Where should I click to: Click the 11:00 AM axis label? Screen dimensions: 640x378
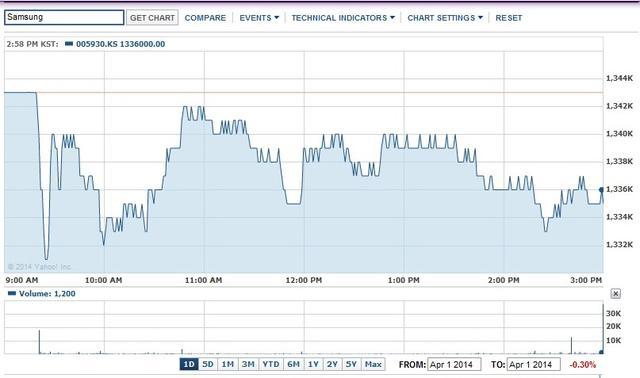click(x=203, y=280)
